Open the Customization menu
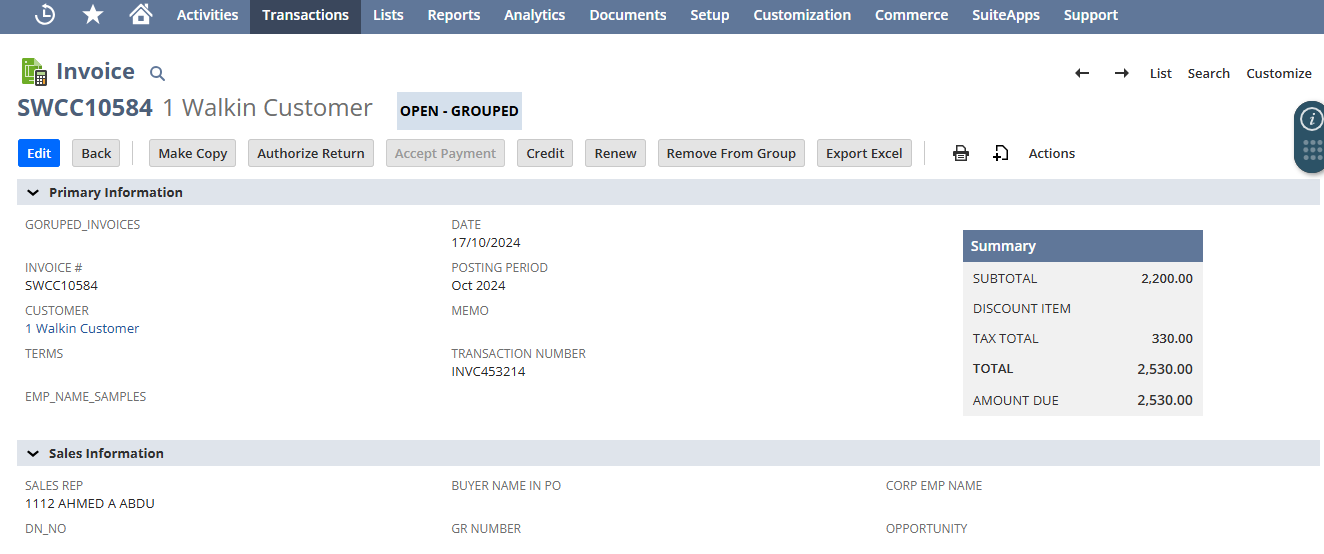This screenshot has height=554, width=1324. [802, 15]
